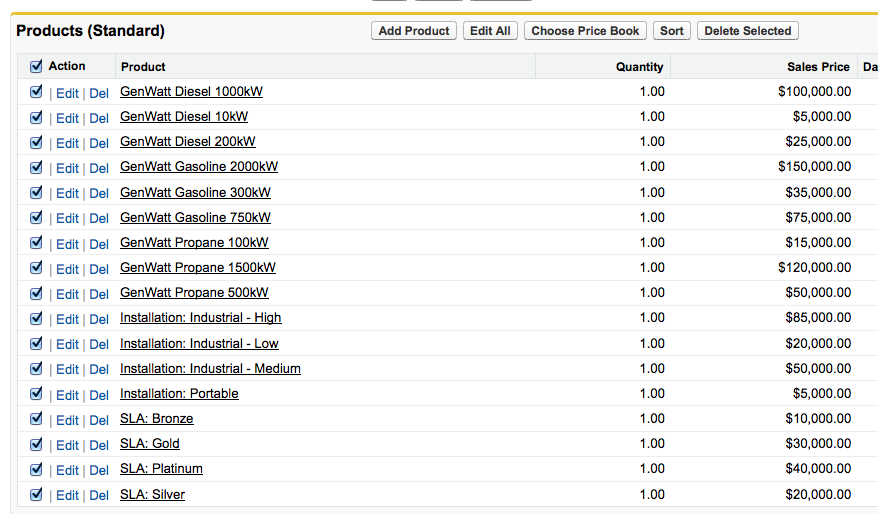Viewport: 878px width, 514px height.
Task: Open GenWatt Propane 100kW product link
Action: tap(194, 243)
